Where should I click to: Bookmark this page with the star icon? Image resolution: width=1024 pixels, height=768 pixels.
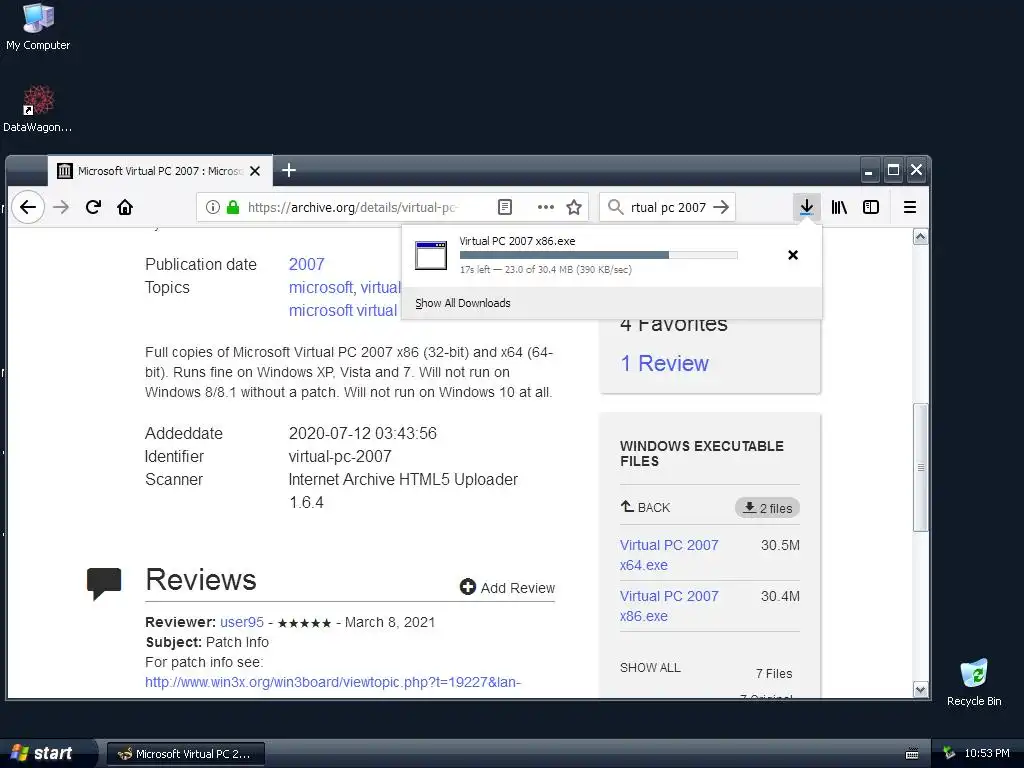573,207
